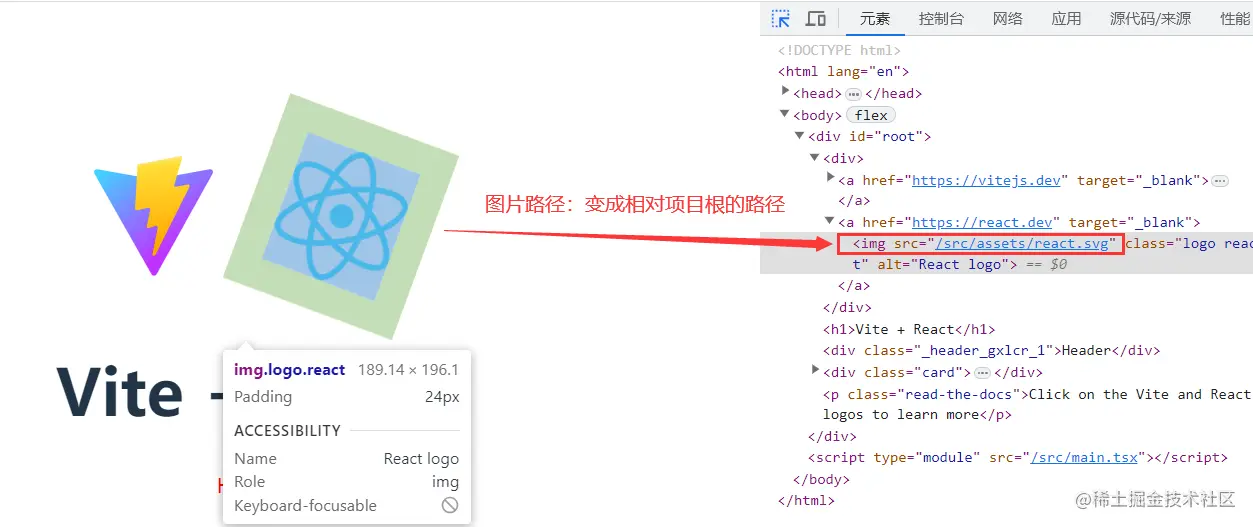Click the Vite heading text on page
Screen dimensions: 1253x527
(119, 392)
